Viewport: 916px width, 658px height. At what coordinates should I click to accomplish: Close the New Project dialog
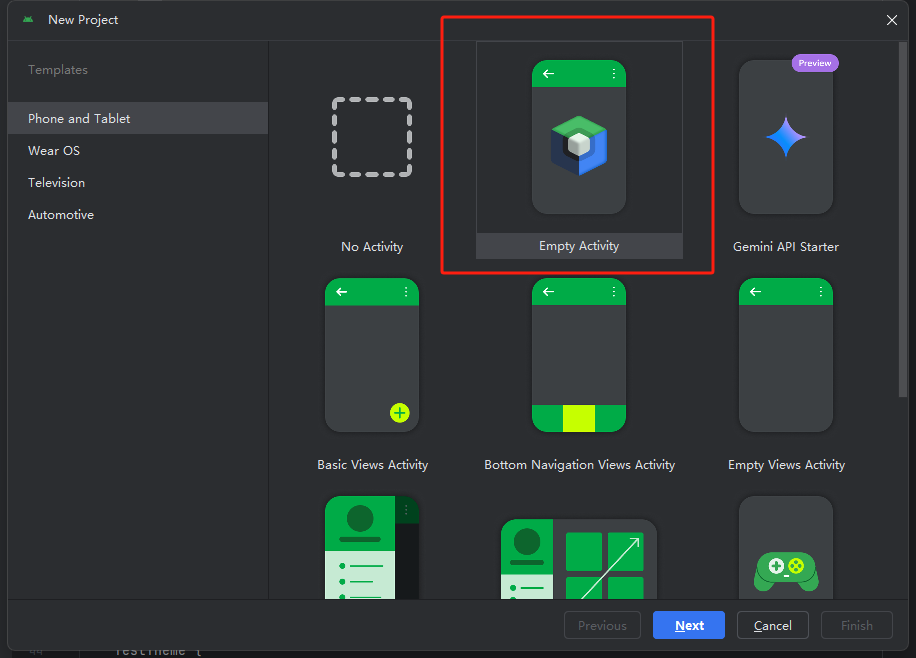(x=891, y=20)
